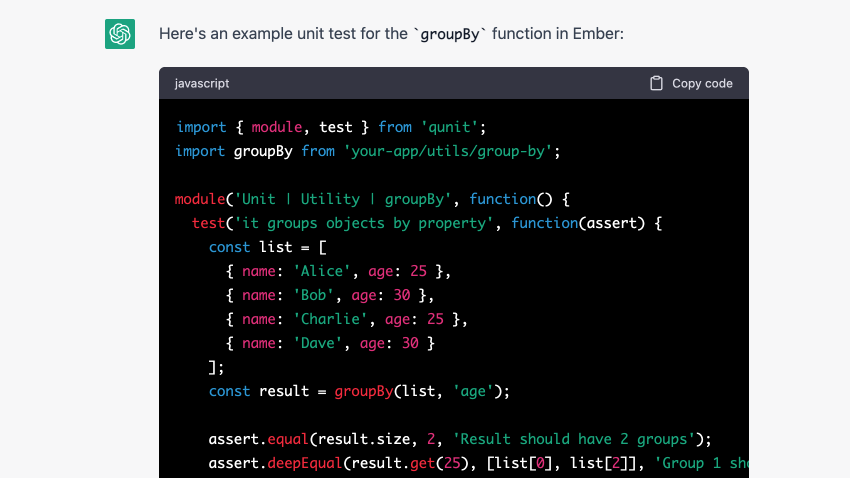
Task: Click the 'const list = [' line
Action: tap(267, 247)
